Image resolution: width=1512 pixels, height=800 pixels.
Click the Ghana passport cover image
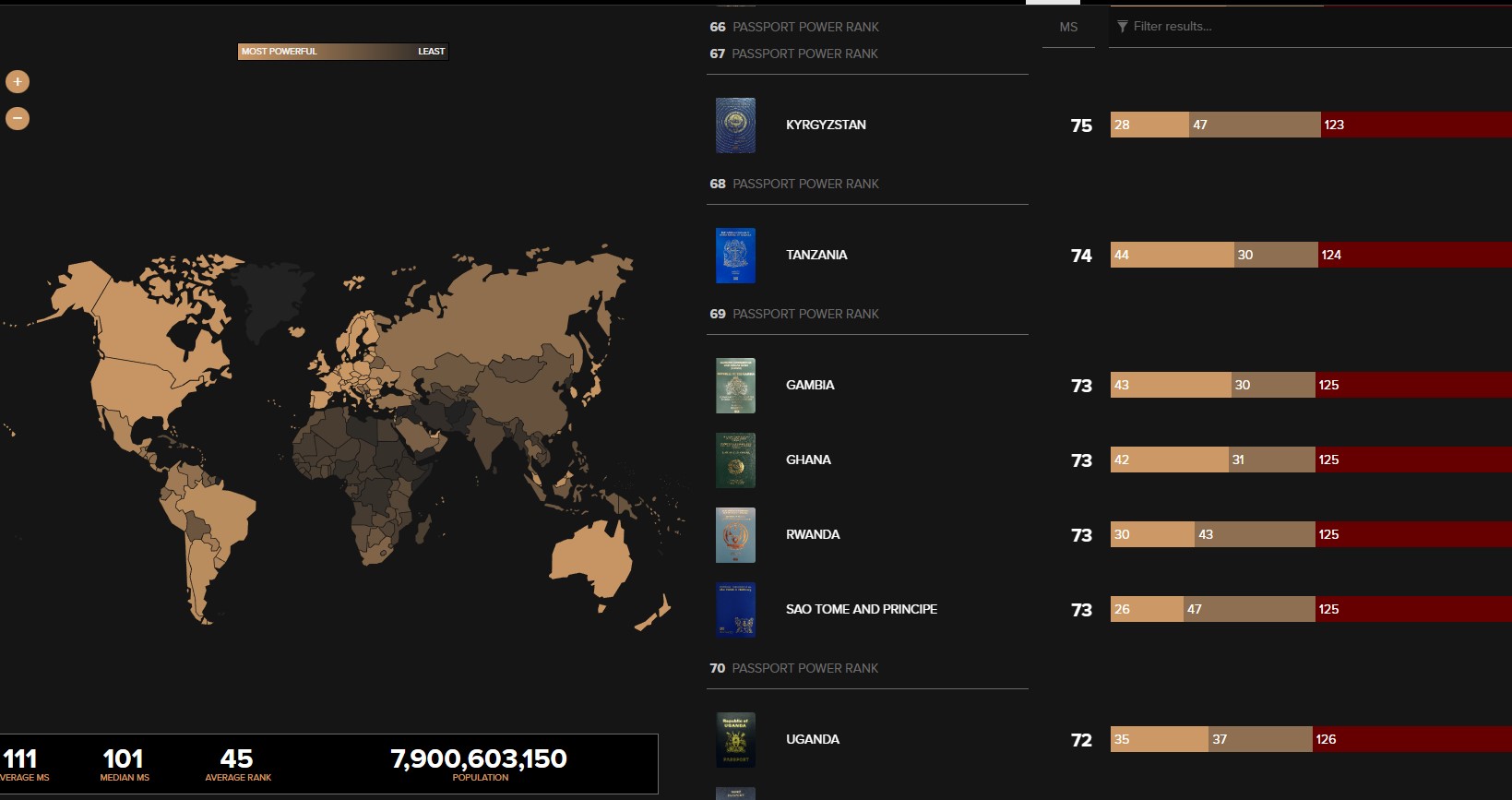coord(735,460)
